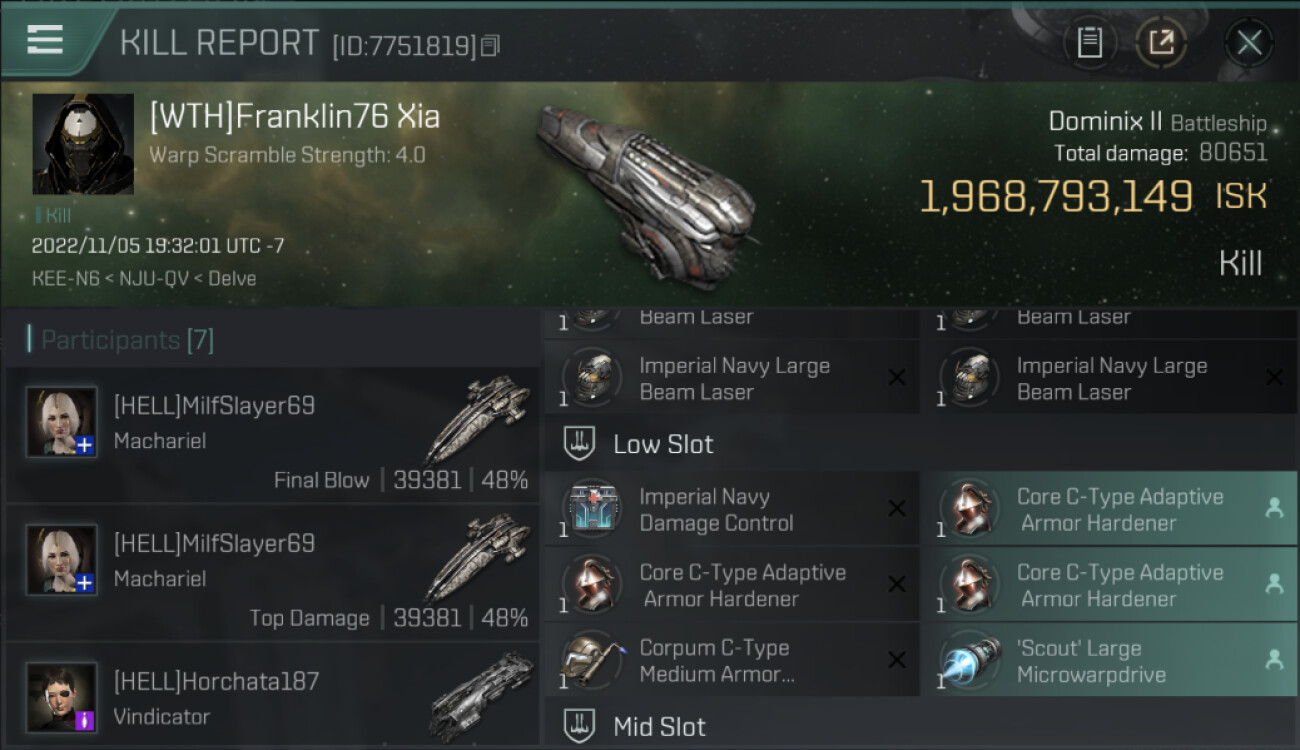The width and height of the screenshot is (1300, 750).
Task: Click Franklin76 Xia's pilot portrait
Action: click(83, 144)
